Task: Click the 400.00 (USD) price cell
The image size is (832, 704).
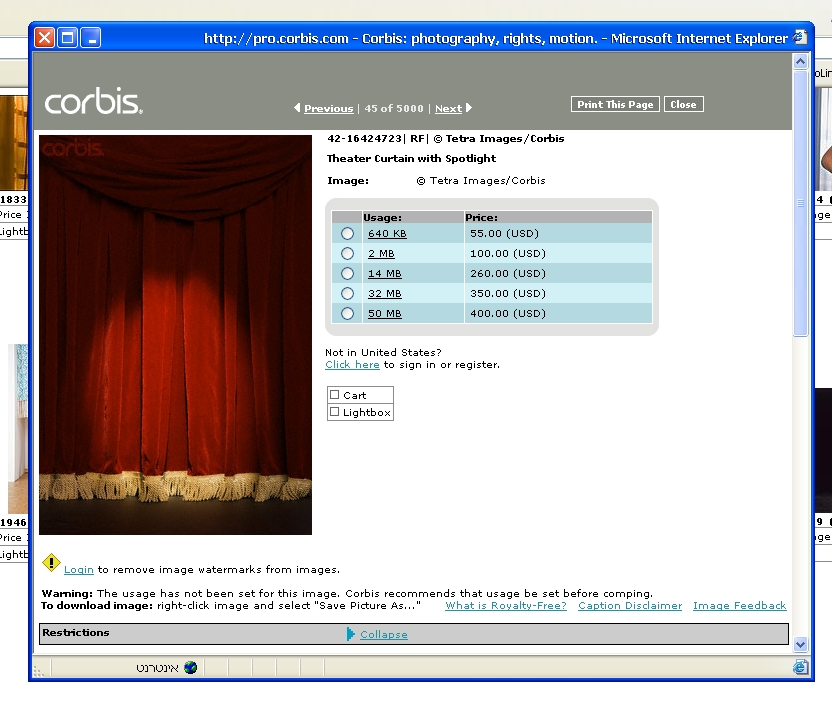Action: 558,314
